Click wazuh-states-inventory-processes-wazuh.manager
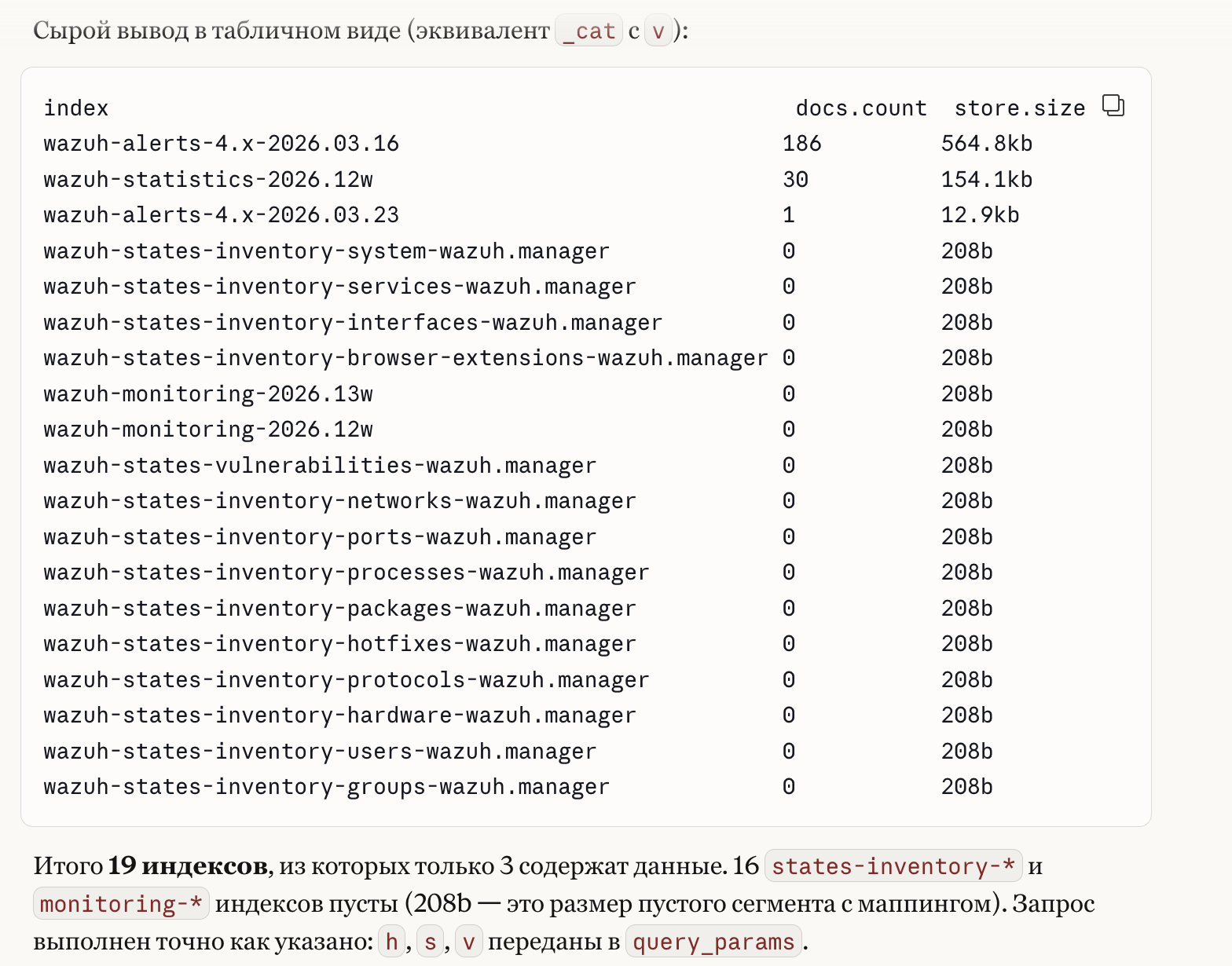 346,573
